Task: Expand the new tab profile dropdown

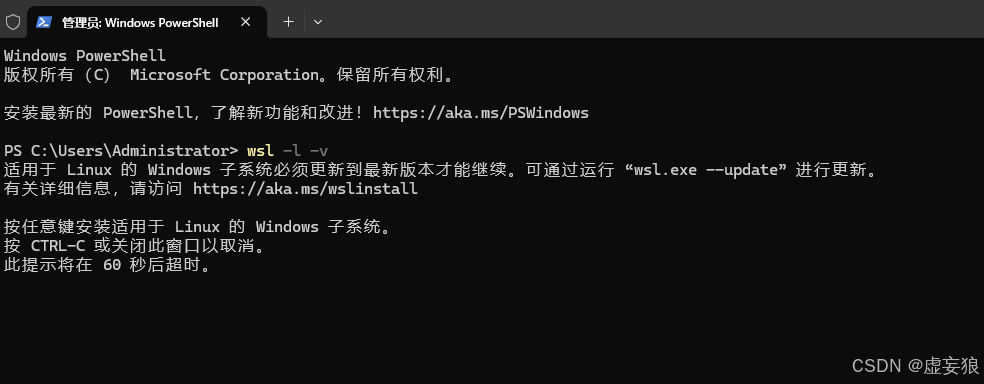Action: [x=318, y=22]
